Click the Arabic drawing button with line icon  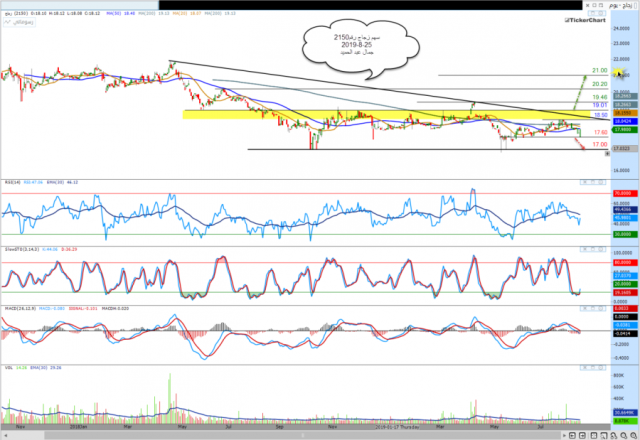pyautogui.click(x=19, y=22)
